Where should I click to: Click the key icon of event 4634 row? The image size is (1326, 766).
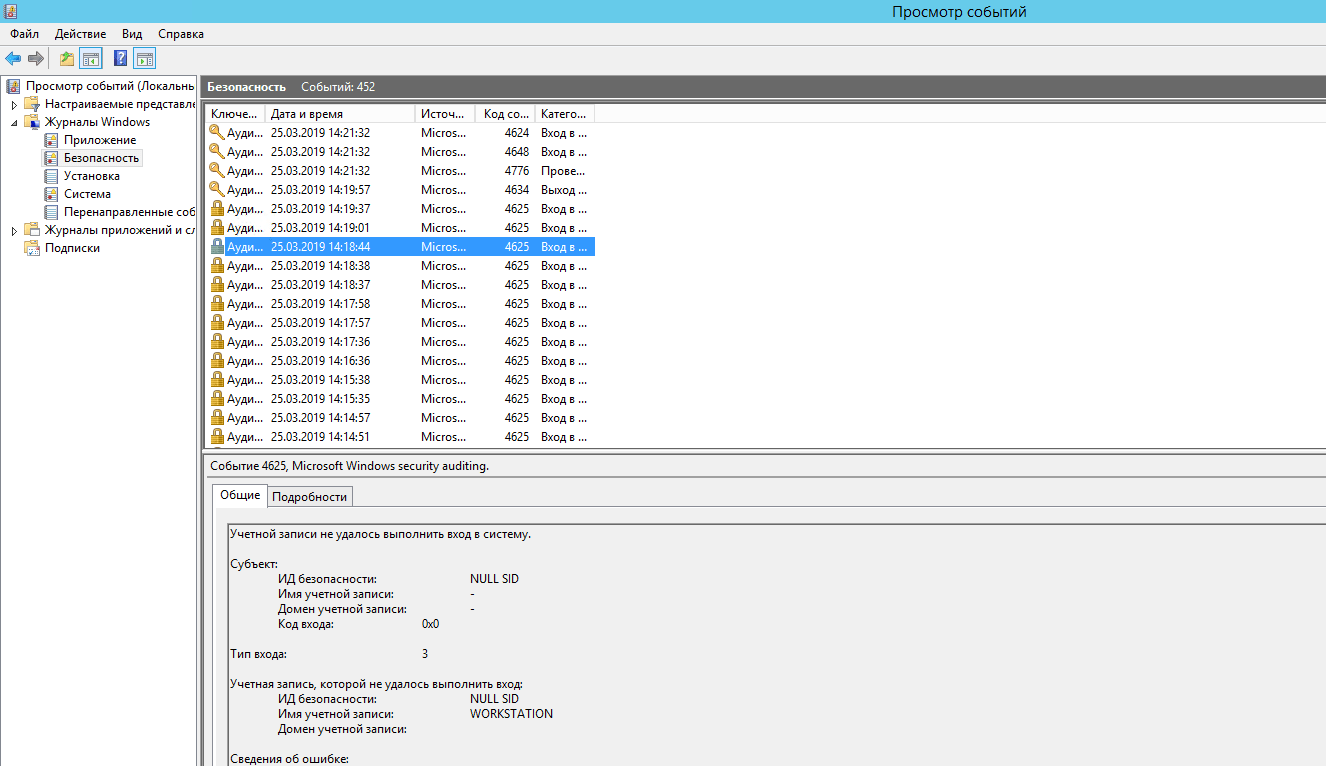217,189
